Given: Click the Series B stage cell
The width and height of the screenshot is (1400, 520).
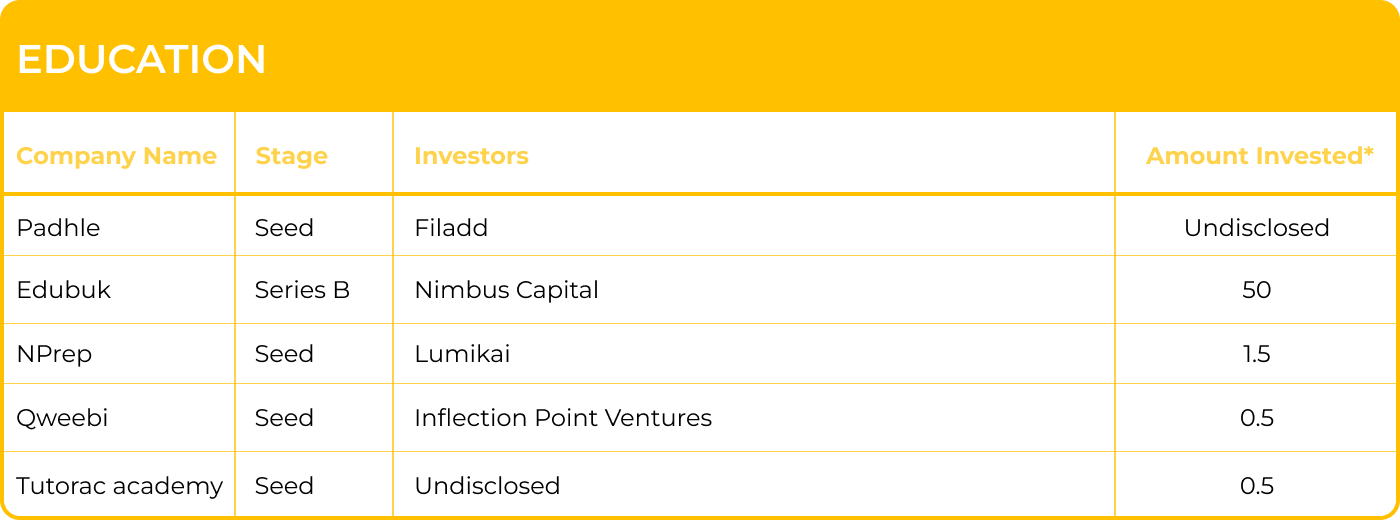Looking at the screenshot, I should point(302,290).
